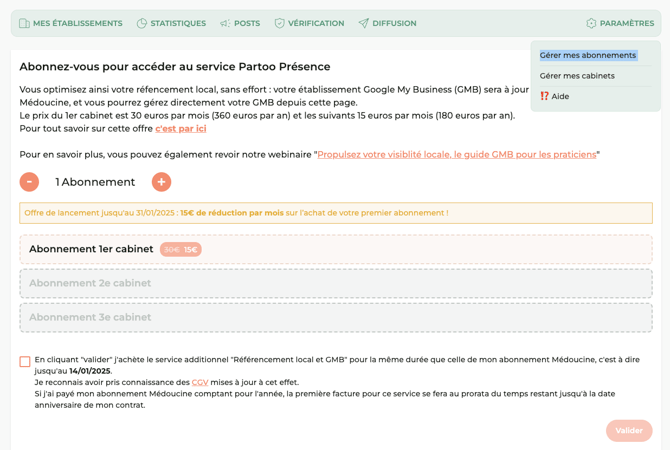Select Gérer mes abonnements in dropdown menu

tap(588, 55)
